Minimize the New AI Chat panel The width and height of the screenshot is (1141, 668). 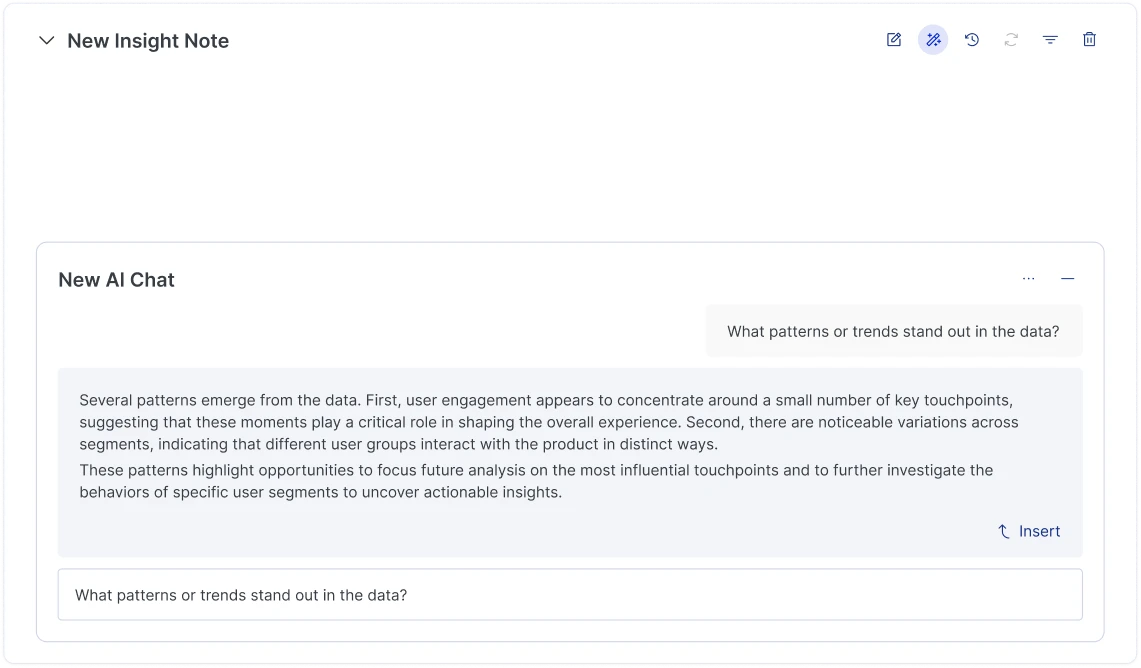pyautogui.click(x=1068, y=279)
